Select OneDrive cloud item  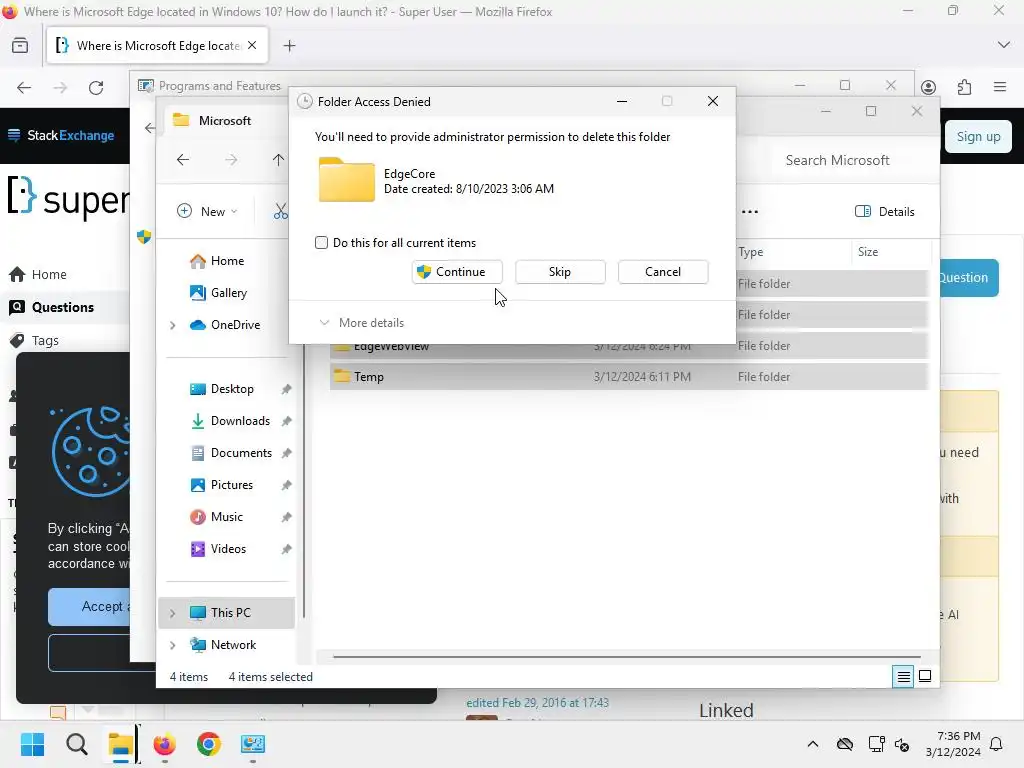pos(225,325)
